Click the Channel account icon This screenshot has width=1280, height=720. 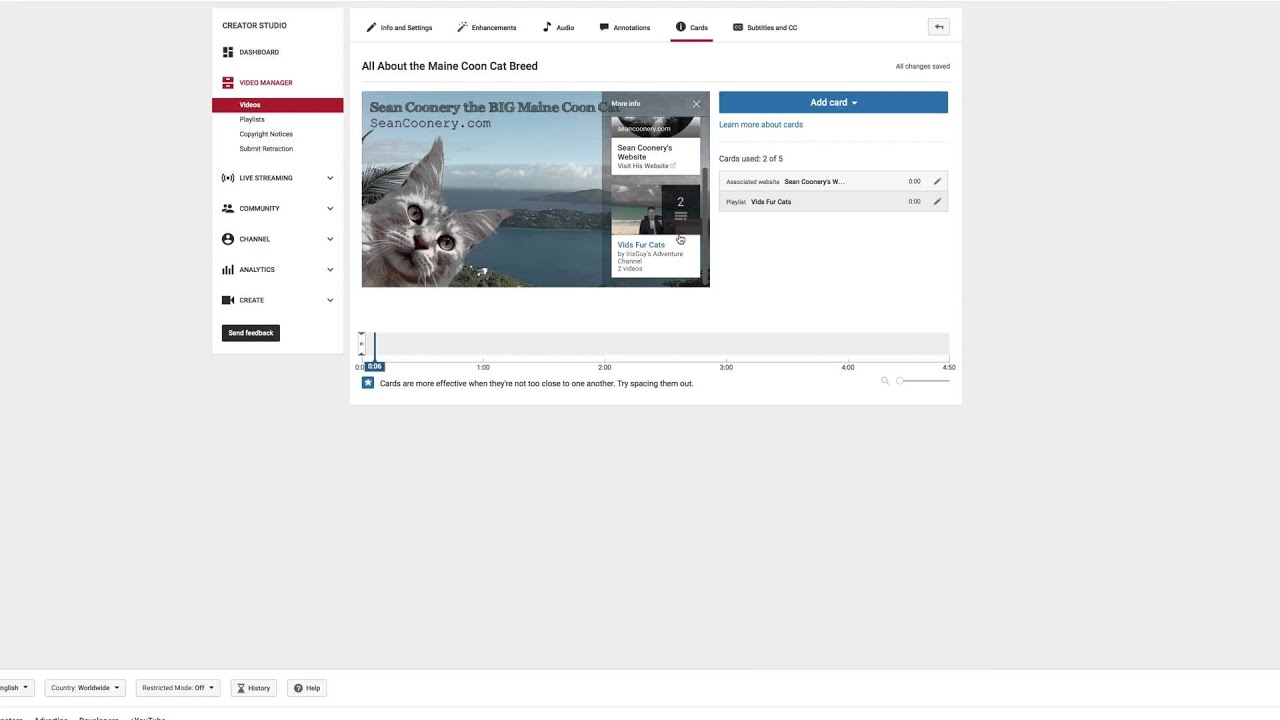point(228,239)
